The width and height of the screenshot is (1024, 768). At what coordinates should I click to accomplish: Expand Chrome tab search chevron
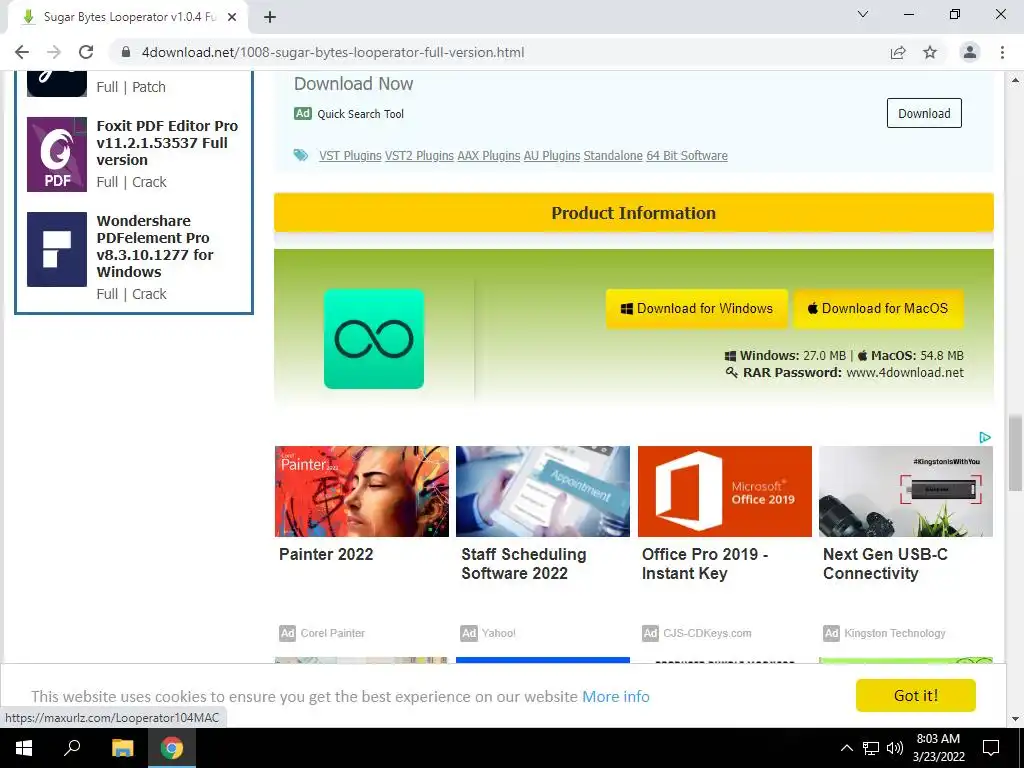[863, 14]
